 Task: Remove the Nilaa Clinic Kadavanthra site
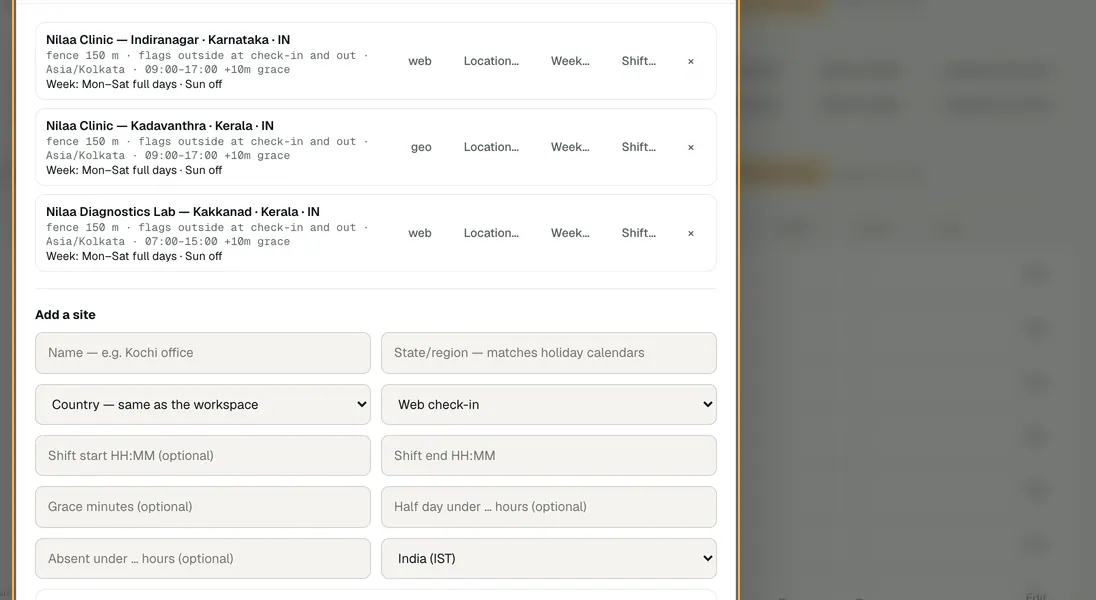click(x=691, y=148)
